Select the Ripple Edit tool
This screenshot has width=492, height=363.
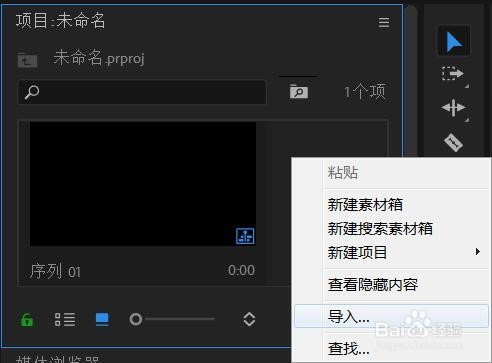coord(453,107)
